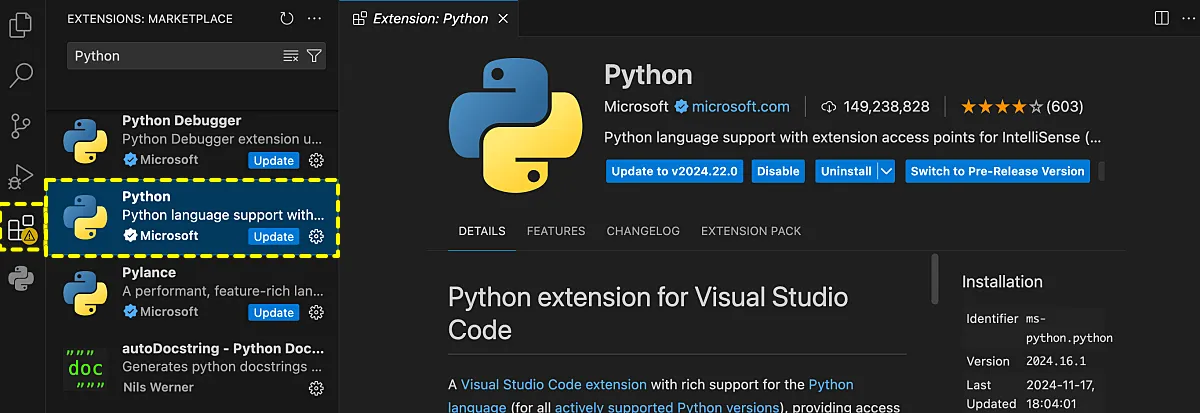
Task: Open the DETAILS tab
Action: pyautogui.click(x=482, y=231)
